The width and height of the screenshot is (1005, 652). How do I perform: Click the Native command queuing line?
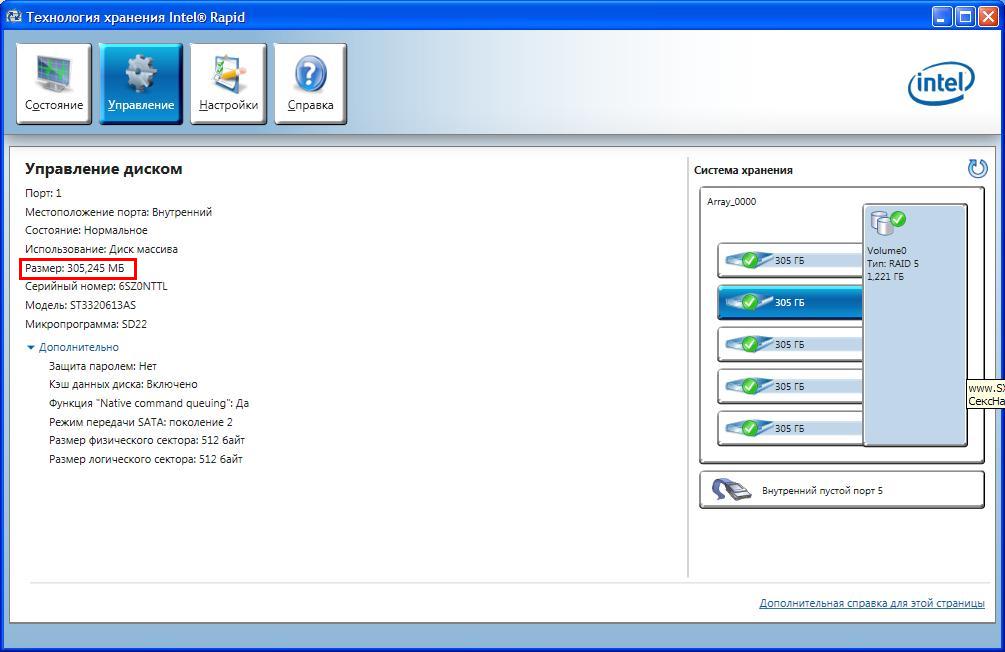(x=149, y=403)
